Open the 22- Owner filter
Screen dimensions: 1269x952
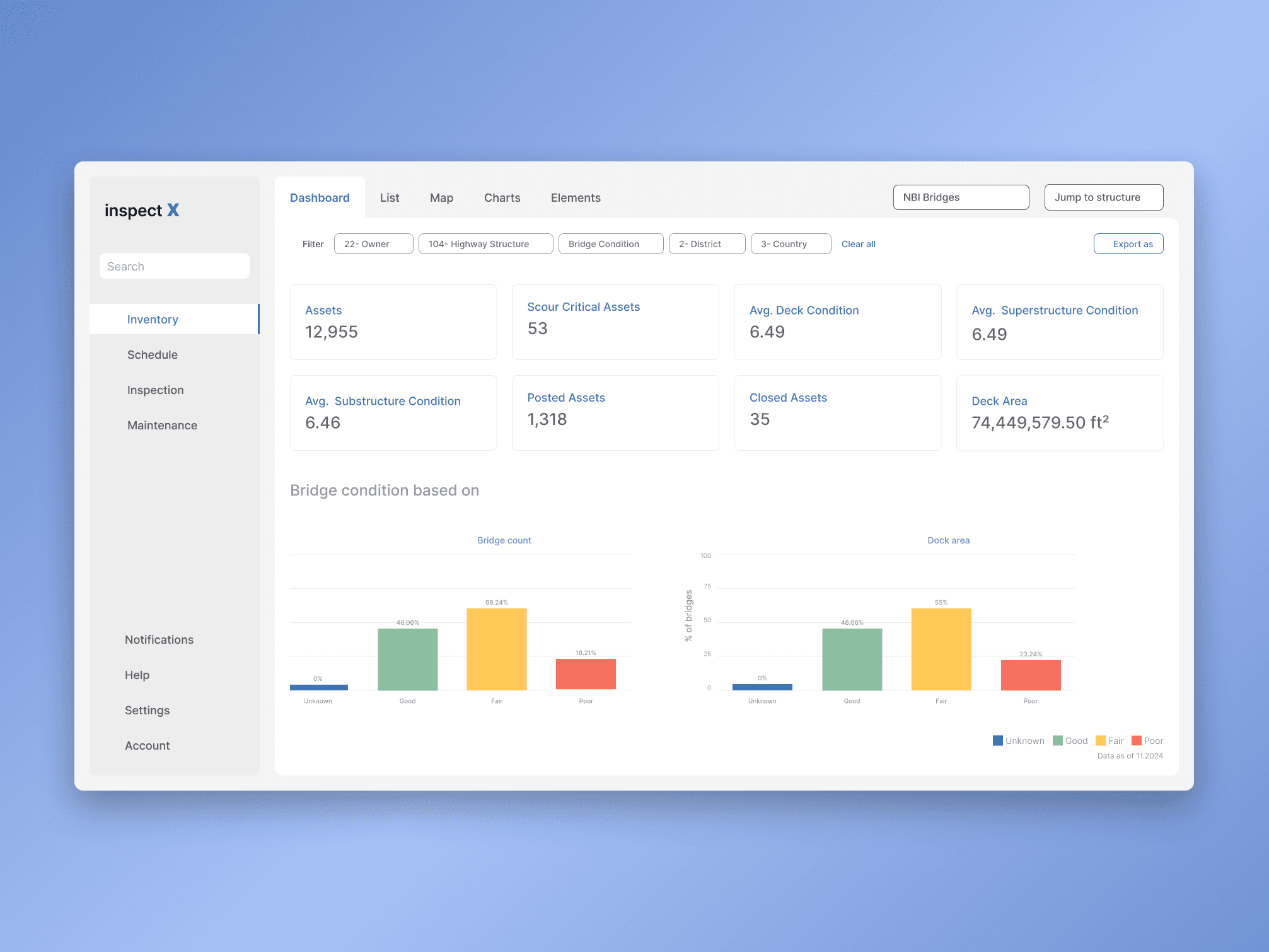tap(373, 244)
